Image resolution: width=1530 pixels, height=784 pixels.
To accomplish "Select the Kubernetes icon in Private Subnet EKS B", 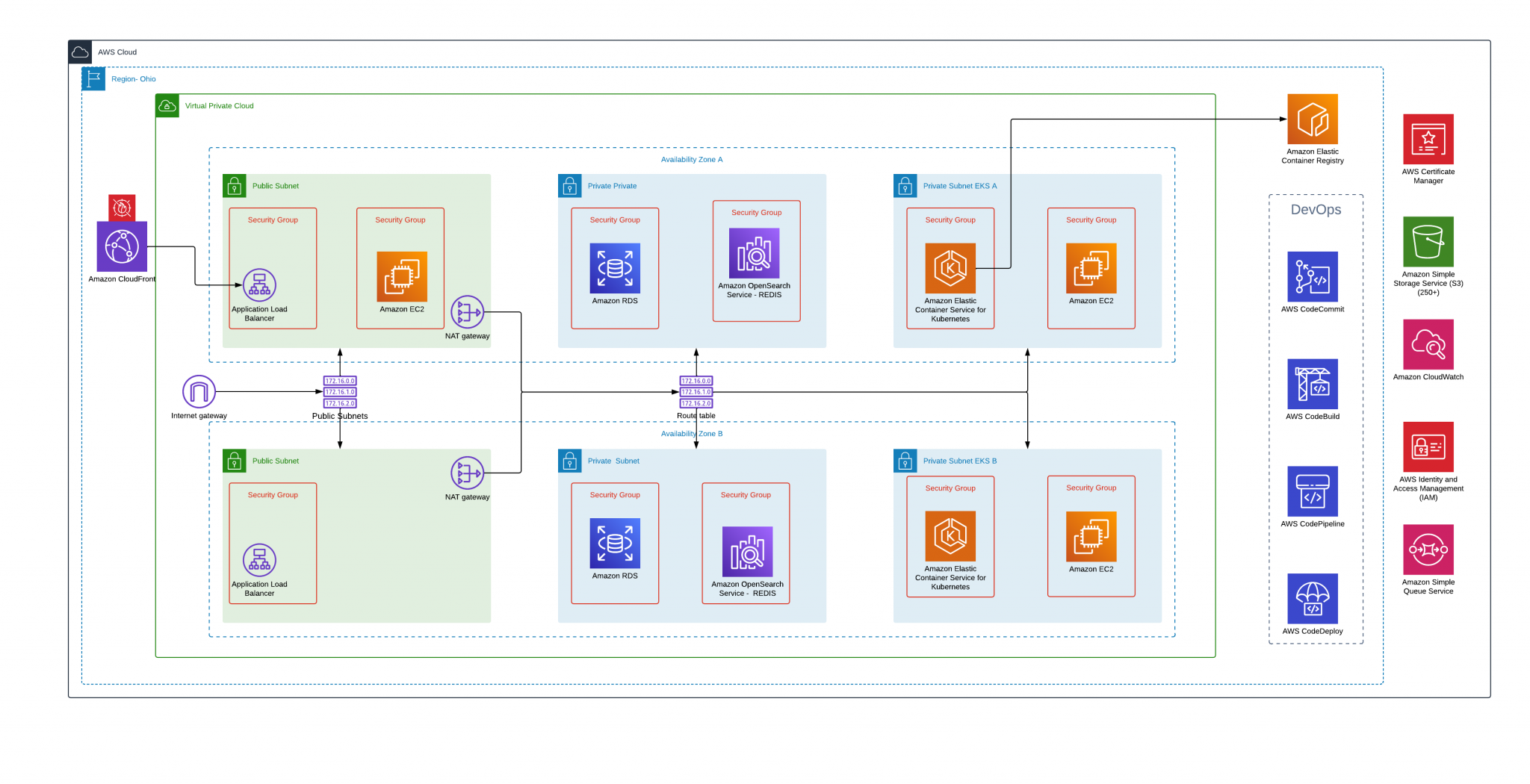I will click(x=950, y=536).
